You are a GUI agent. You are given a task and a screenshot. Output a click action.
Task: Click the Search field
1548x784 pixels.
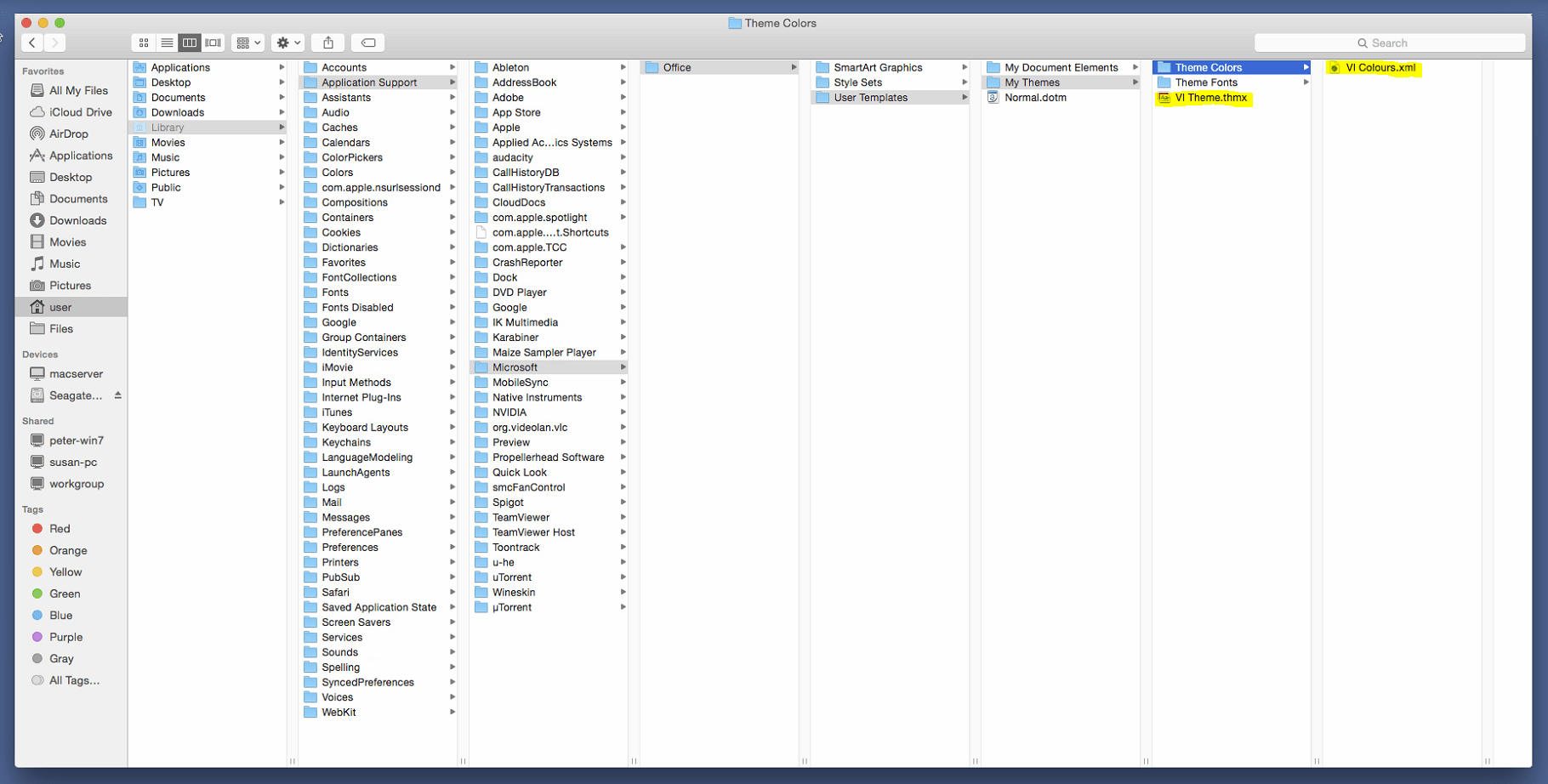1389,42
